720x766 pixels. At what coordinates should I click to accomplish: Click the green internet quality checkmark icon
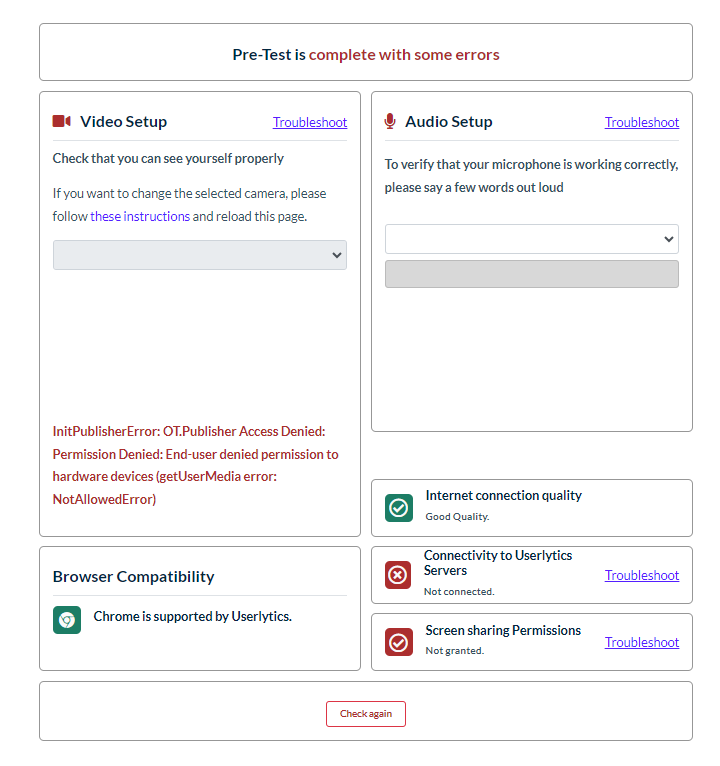tap(398, 508)
